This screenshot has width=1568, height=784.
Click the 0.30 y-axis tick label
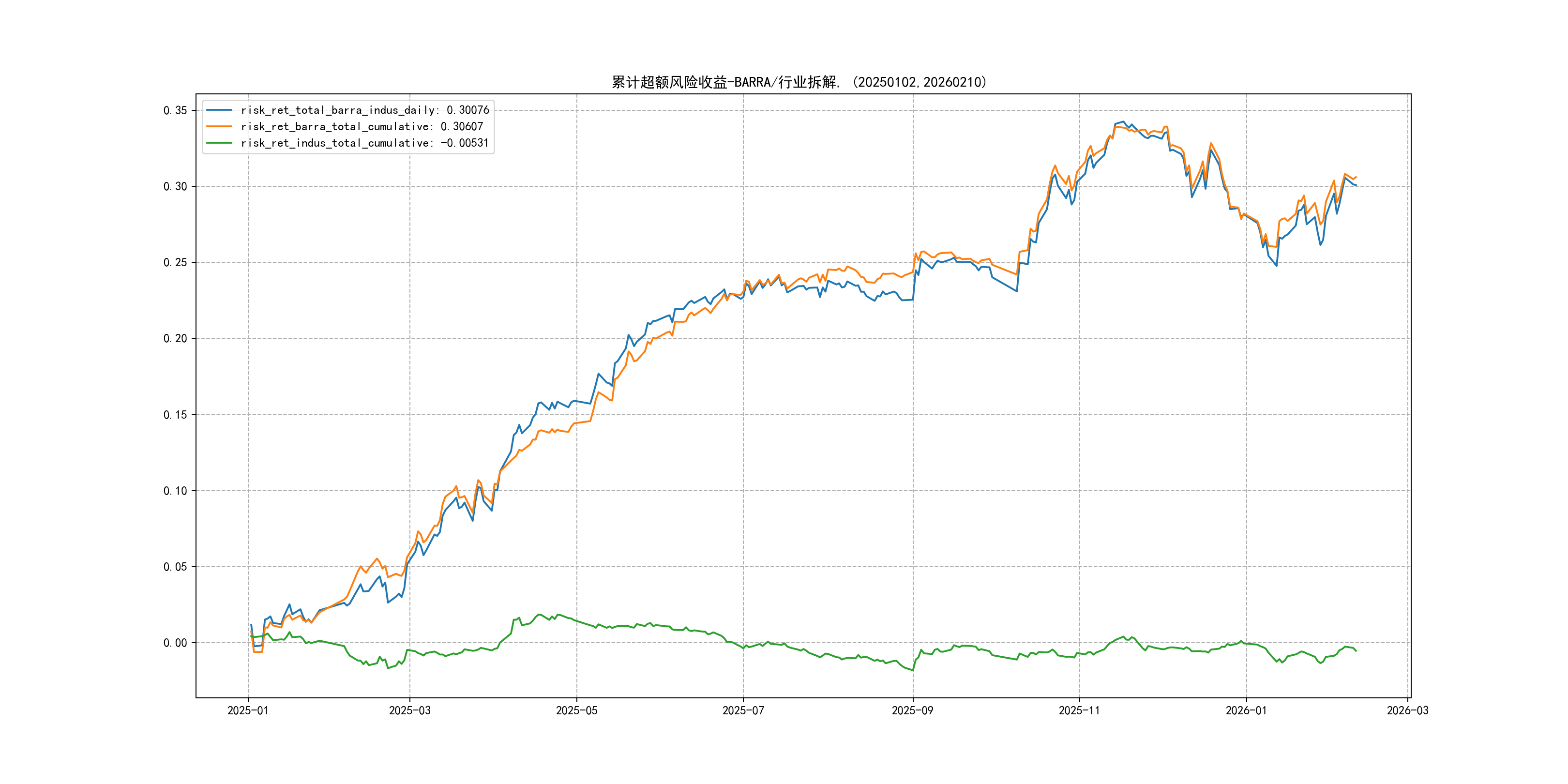(x=175, y=186)
